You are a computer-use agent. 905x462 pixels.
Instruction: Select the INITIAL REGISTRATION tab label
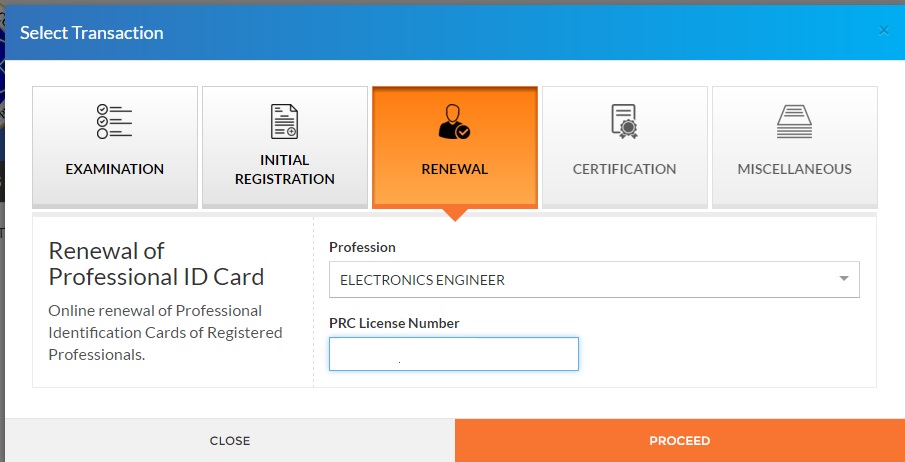click(x=285, y=169)
